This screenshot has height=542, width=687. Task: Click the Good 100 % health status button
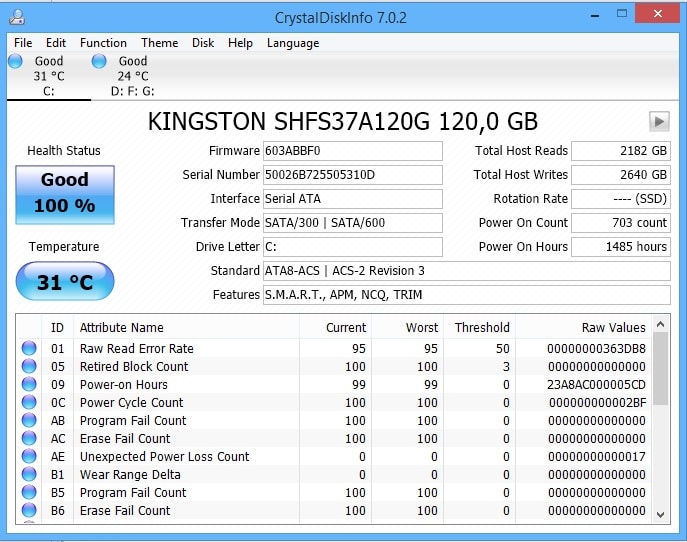[65, 195]
